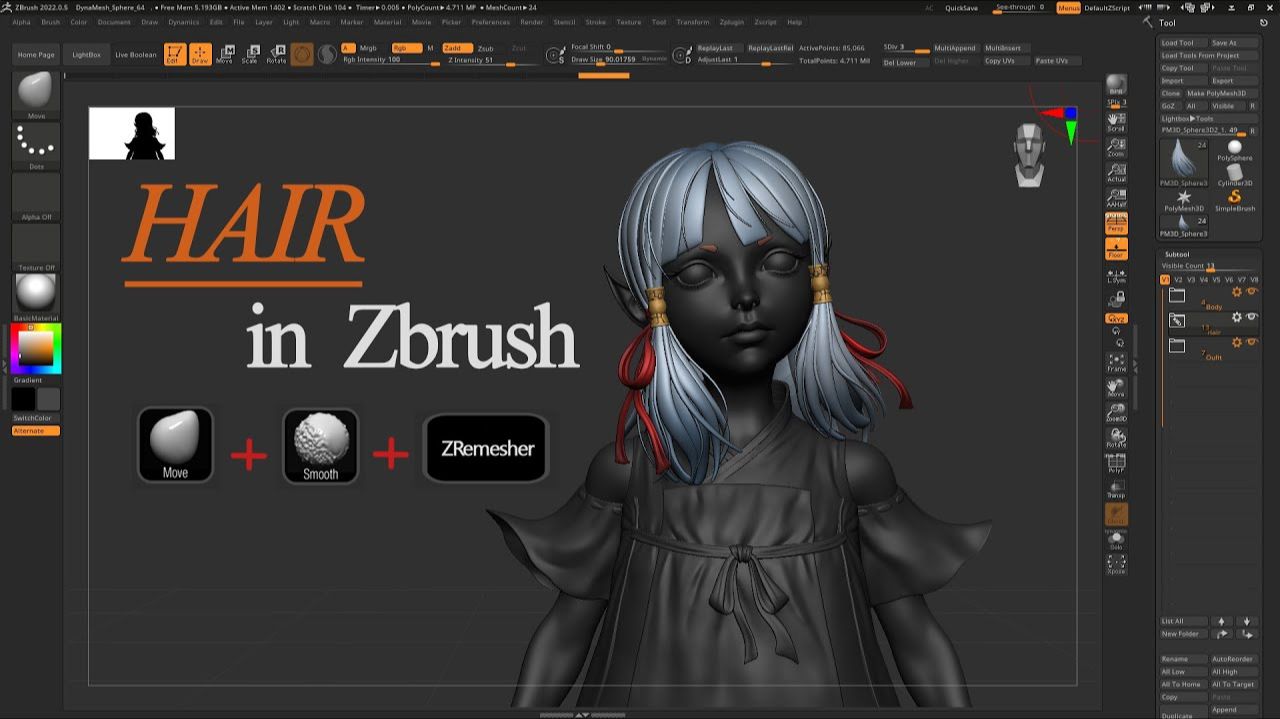This screenshot has height=719, width=1280.
Task: Click the Frame mesh button
Action: [1116, 362]
